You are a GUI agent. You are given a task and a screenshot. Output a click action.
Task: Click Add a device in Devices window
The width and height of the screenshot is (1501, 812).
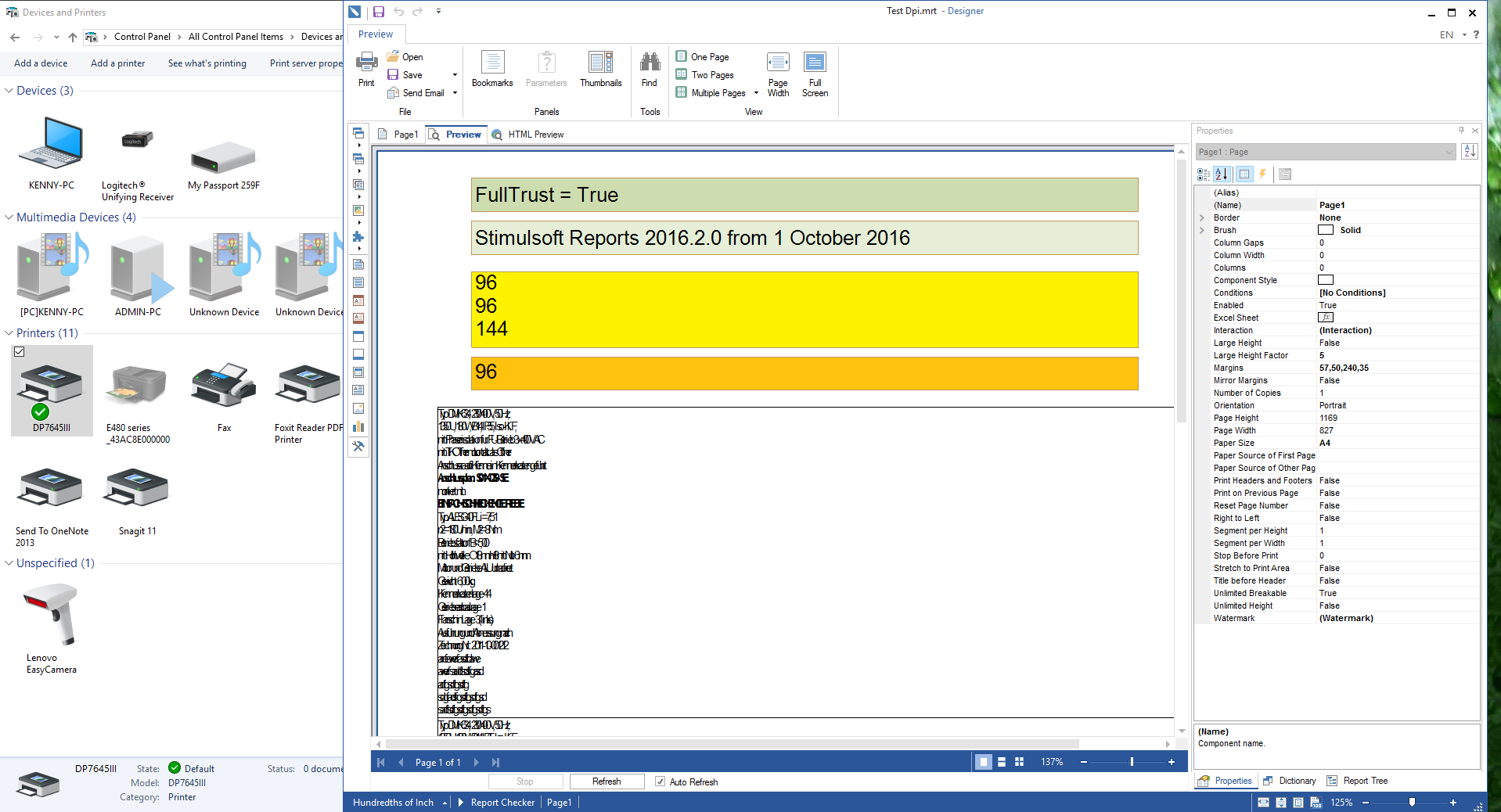point(41,63)
